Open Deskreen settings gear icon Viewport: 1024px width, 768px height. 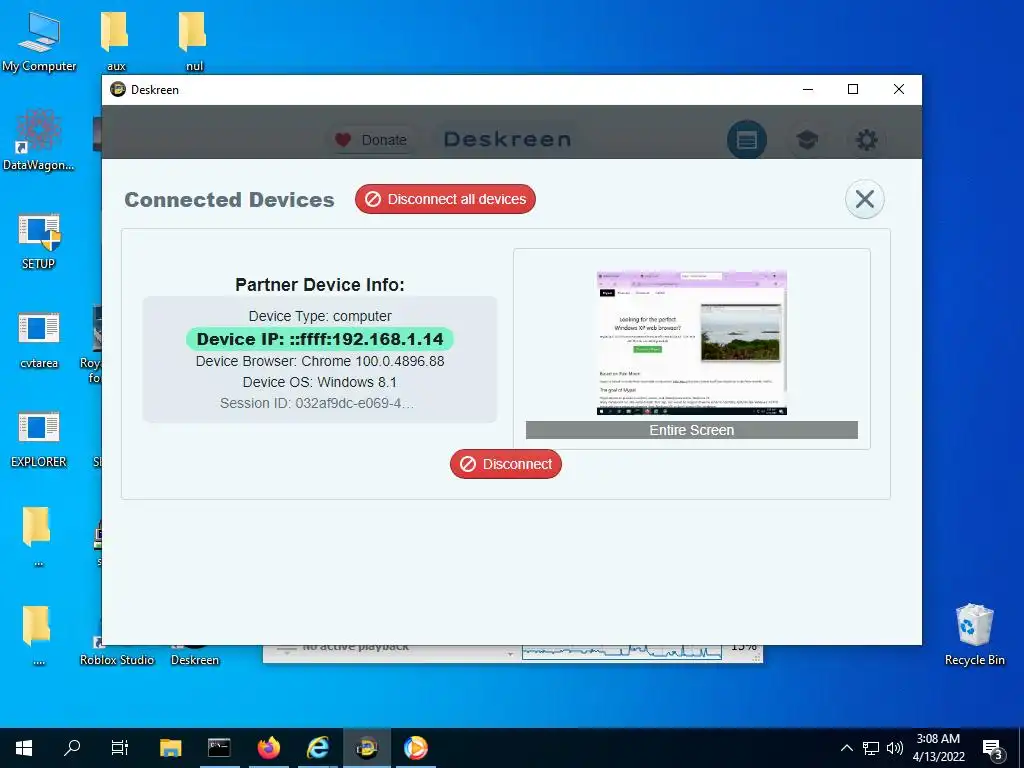867,140
